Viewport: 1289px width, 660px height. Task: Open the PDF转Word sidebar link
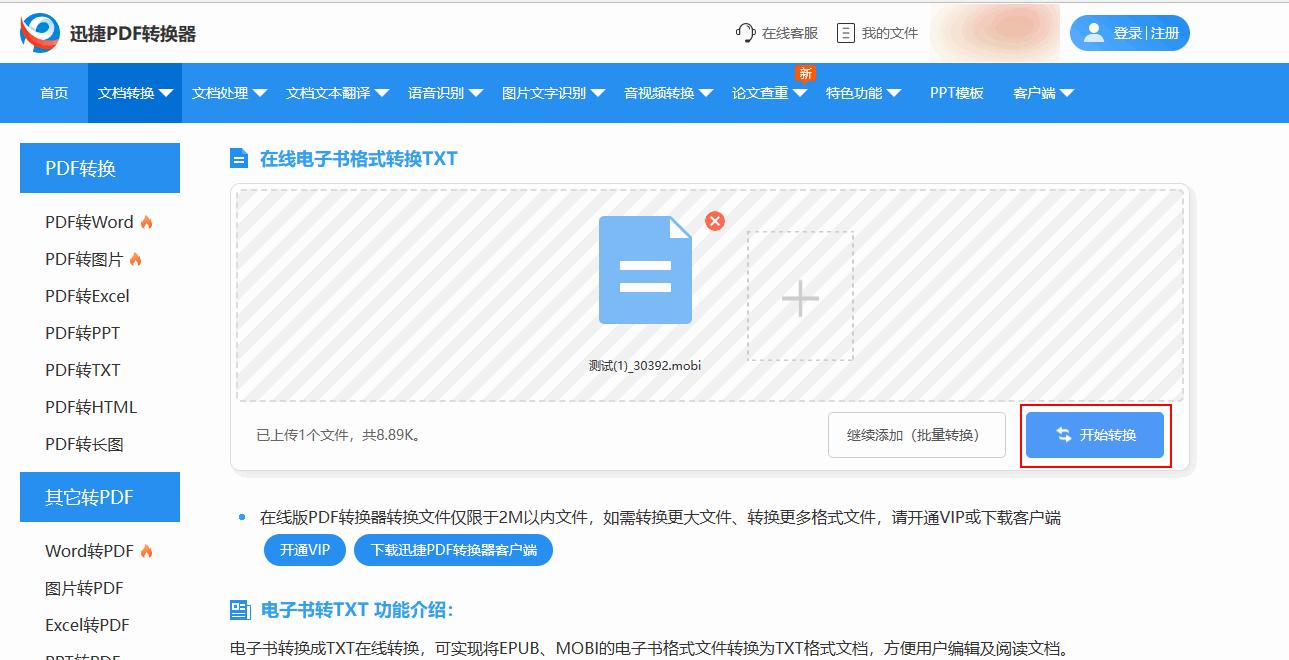[x=87, y=222]
